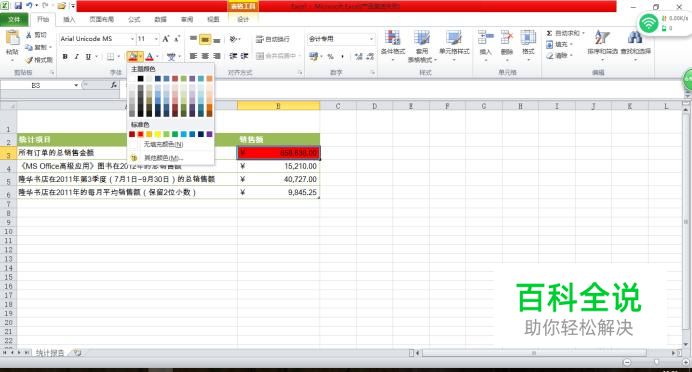Toggle align text right
The image size is (692, 372).
coord(216,56)
